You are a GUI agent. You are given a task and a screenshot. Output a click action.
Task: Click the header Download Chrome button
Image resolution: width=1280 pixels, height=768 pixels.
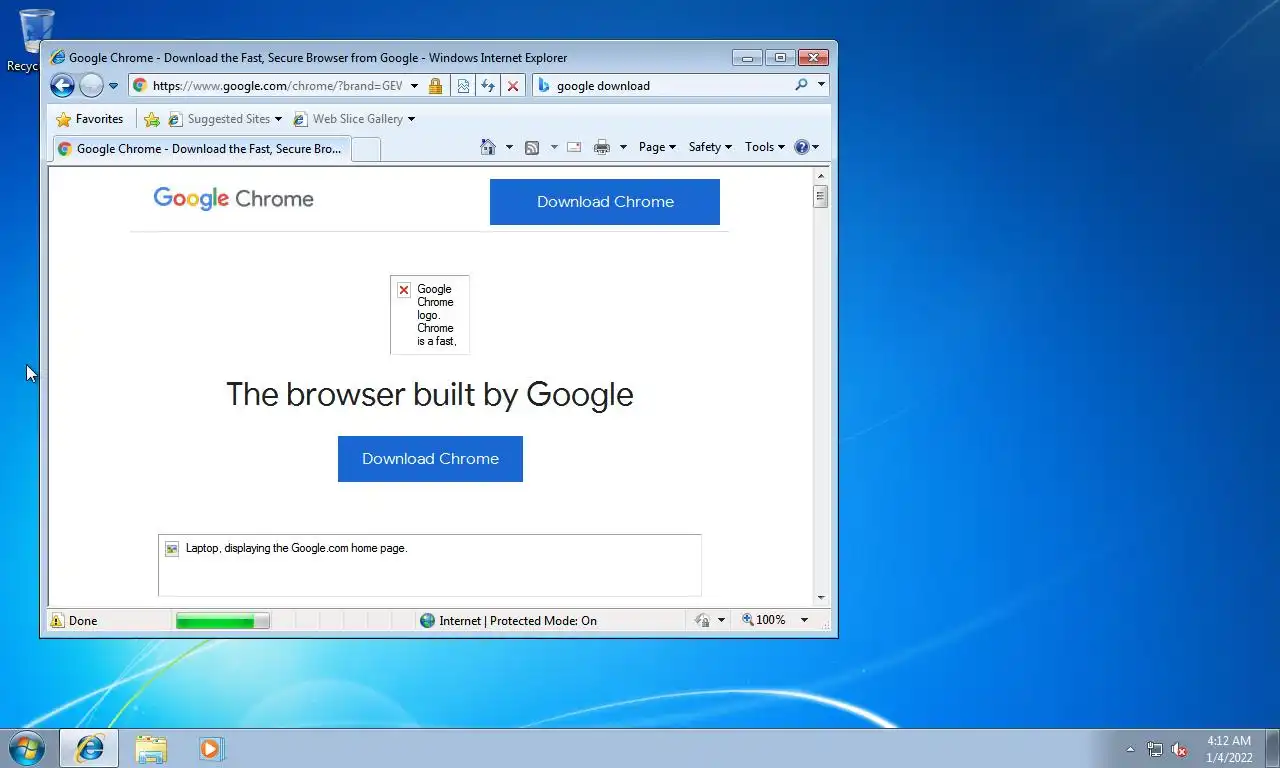point(605,202)
